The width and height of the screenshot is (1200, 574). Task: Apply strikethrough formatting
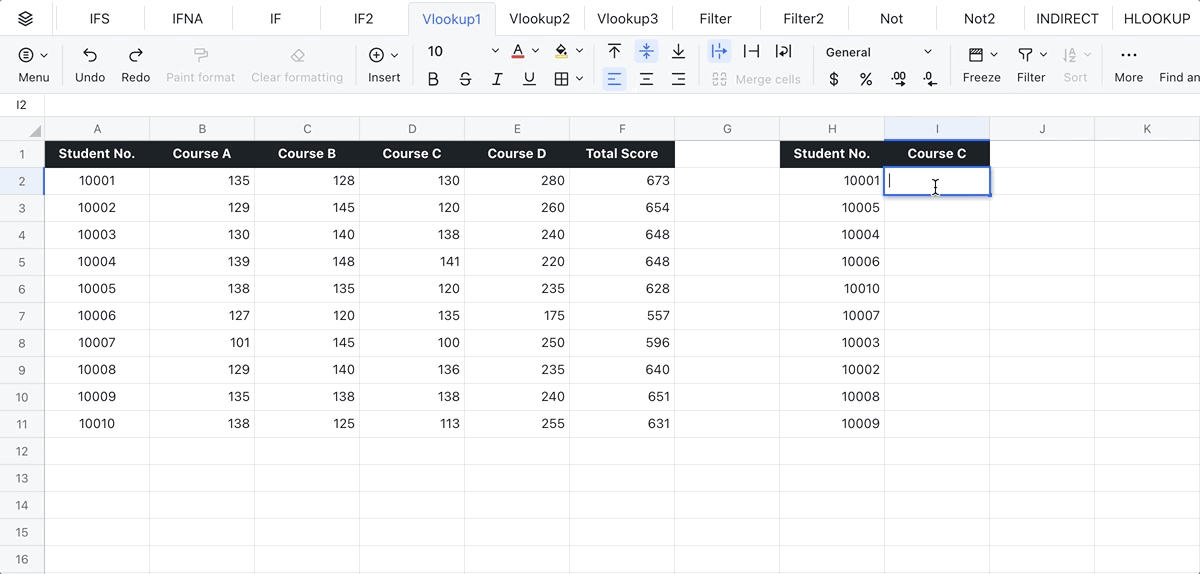[x=465, y=79]
